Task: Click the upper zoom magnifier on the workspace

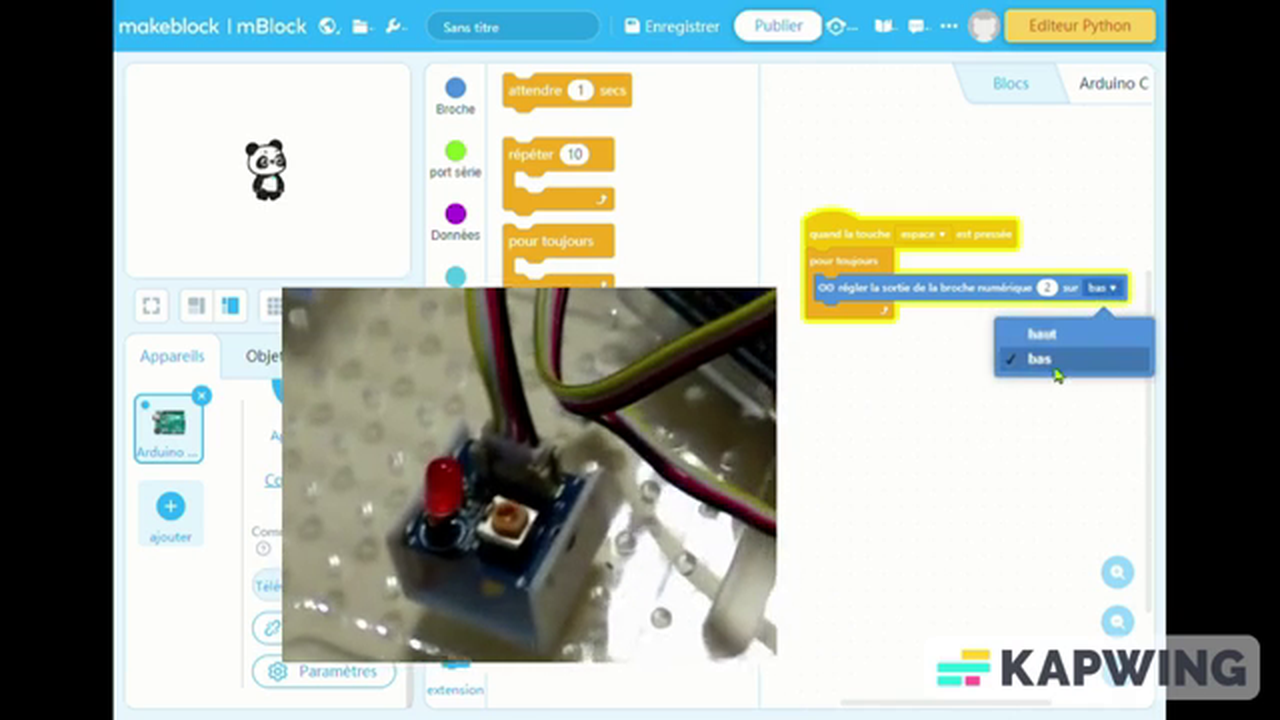Action: [x=1117, y=572]
